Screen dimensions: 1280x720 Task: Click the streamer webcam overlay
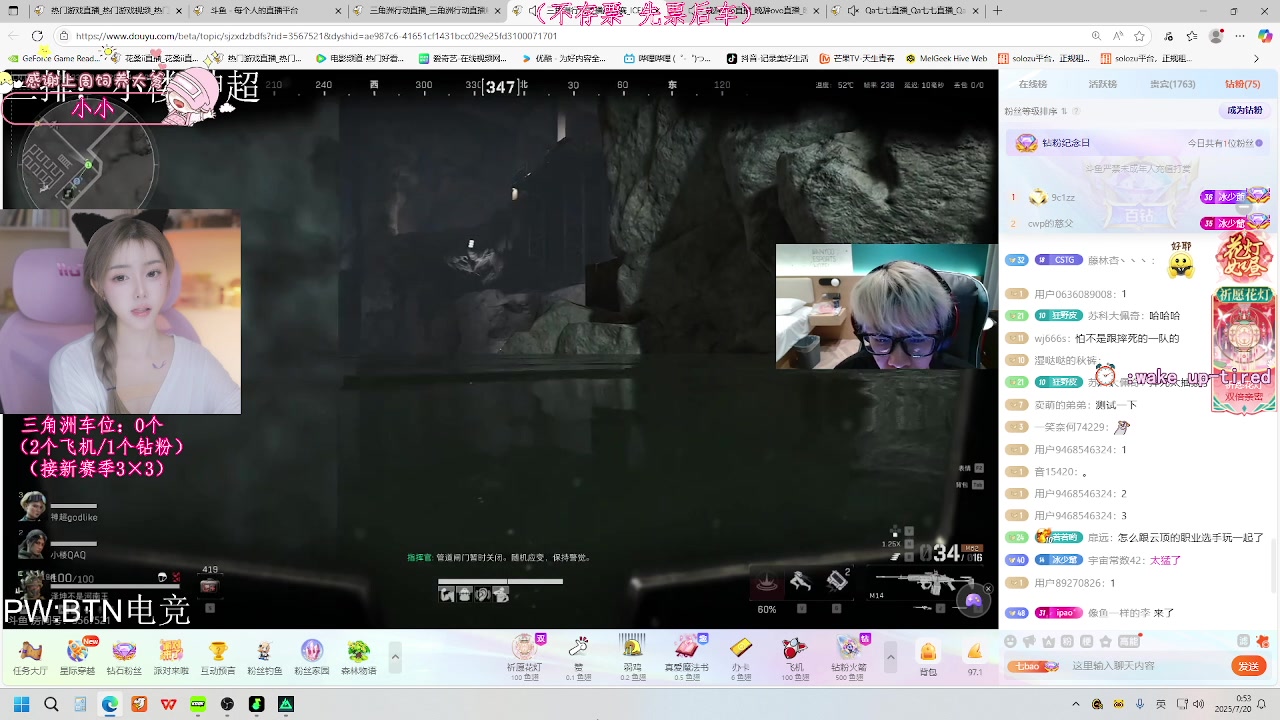120,311
